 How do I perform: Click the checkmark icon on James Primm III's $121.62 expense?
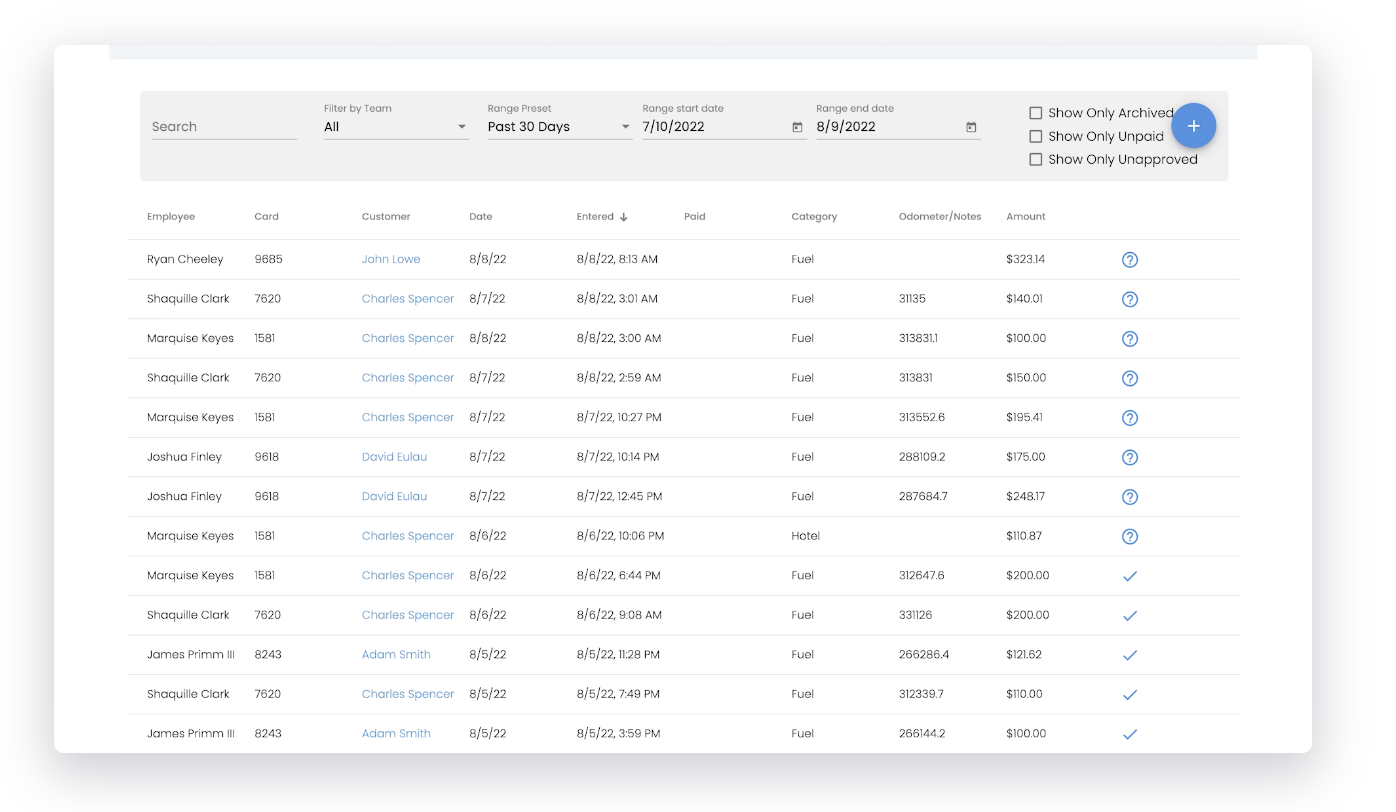coord(1130,655)
